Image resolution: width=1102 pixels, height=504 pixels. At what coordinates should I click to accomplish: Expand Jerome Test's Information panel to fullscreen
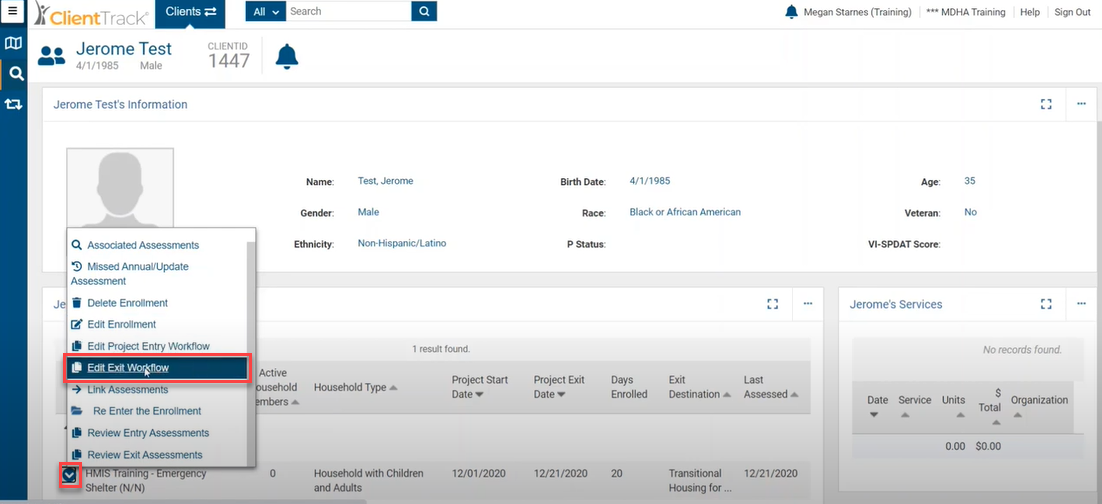[1046, 104]
